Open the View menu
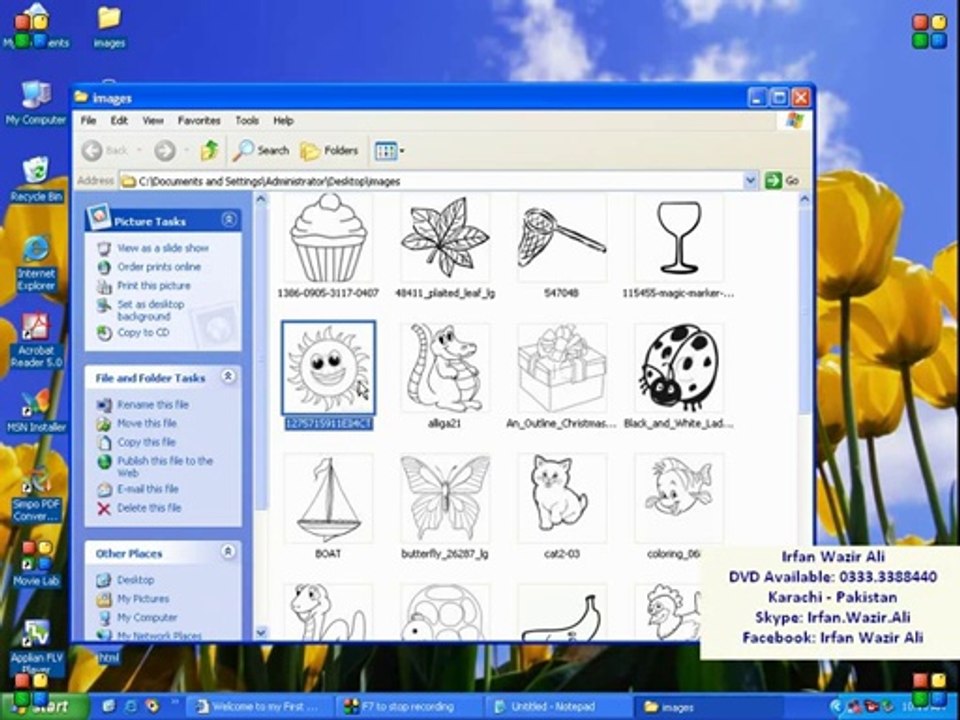 [x=152, y=121]
